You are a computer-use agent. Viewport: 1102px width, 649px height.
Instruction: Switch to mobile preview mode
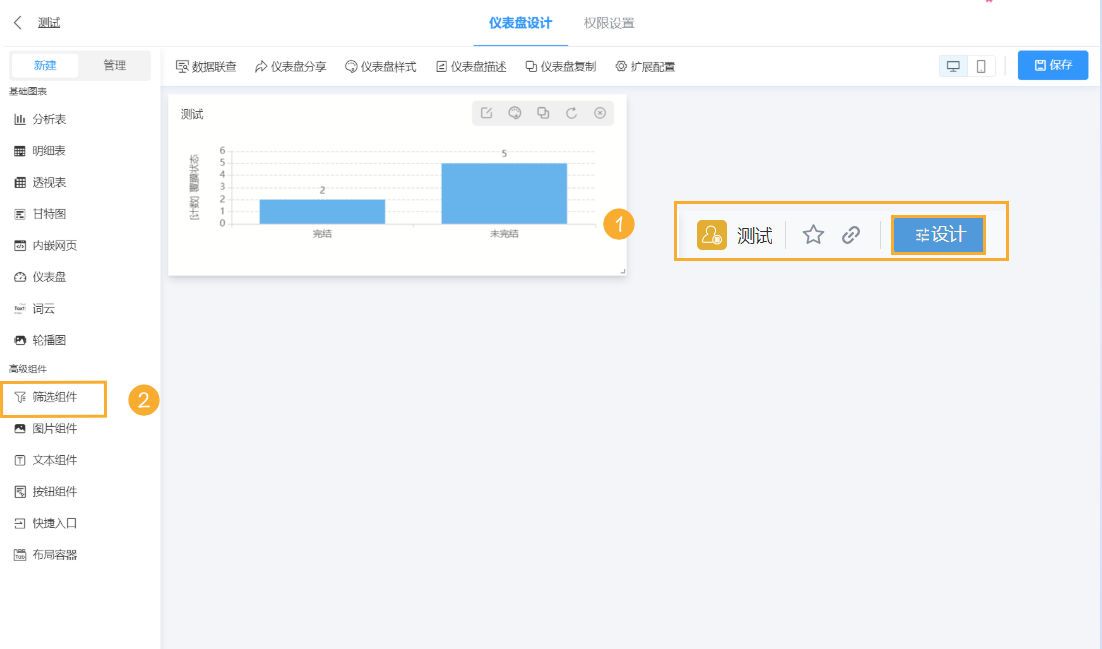(x=981, y=64)
